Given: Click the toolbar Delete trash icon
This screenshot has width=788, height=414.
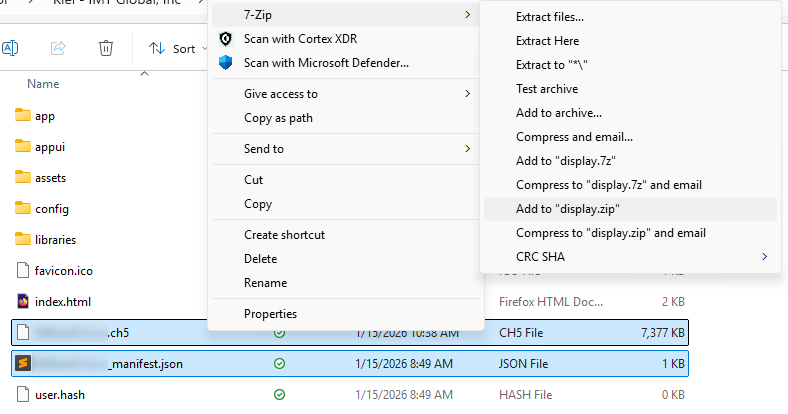Looking at the screenshot, I should click(x=106, y=48).
